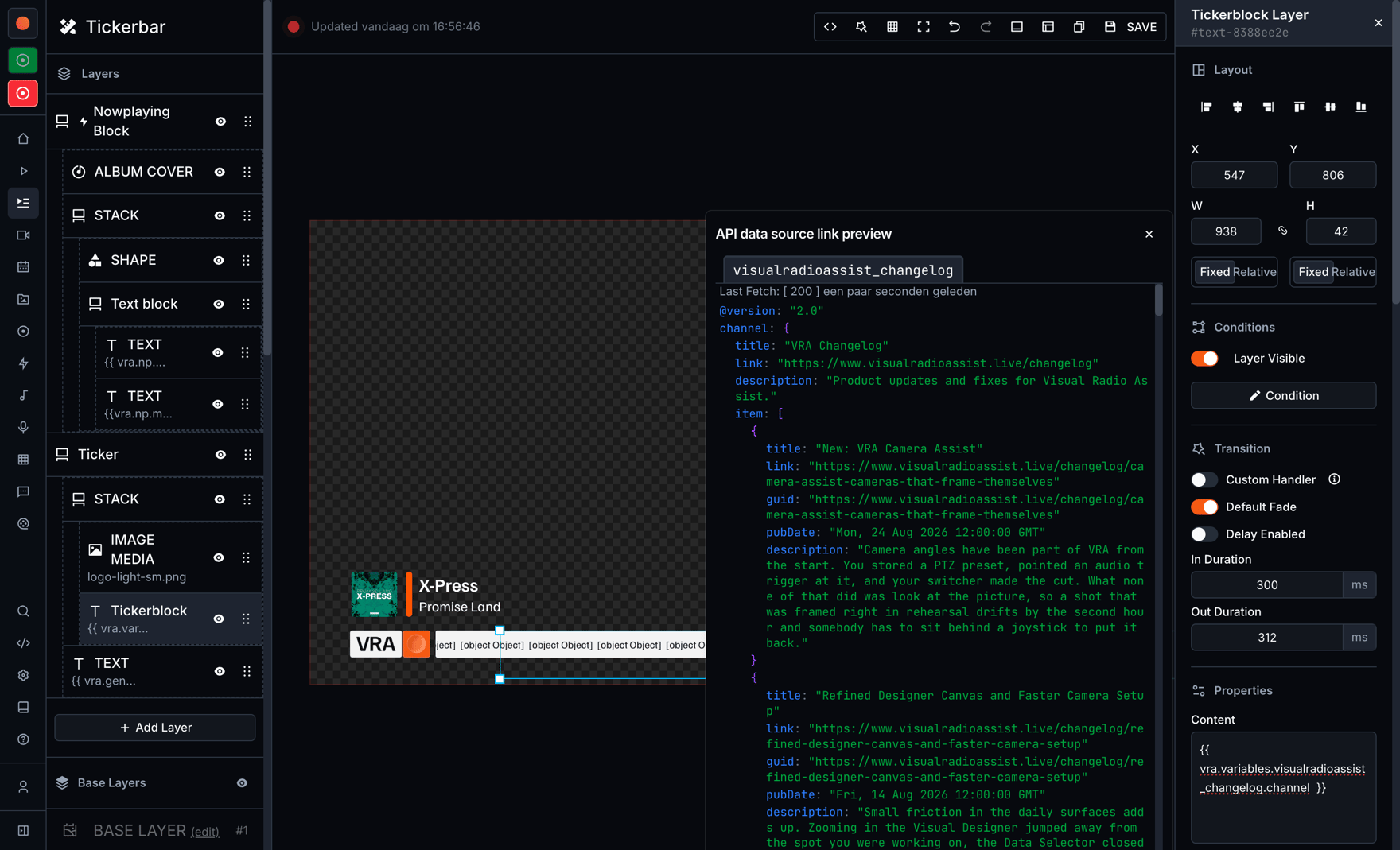Open the chat message sidebar icon
This screenshot has width=1400, height=850.
coord(23,491)
